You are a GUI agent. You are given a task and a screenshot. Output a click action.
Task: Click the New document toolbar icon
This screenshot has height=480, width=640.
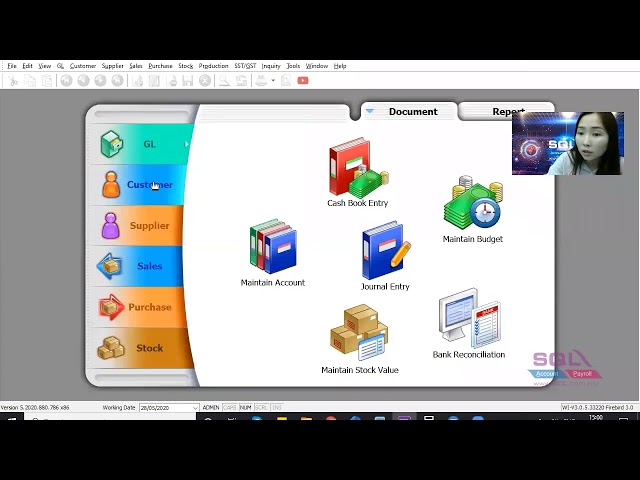[138, 81]
